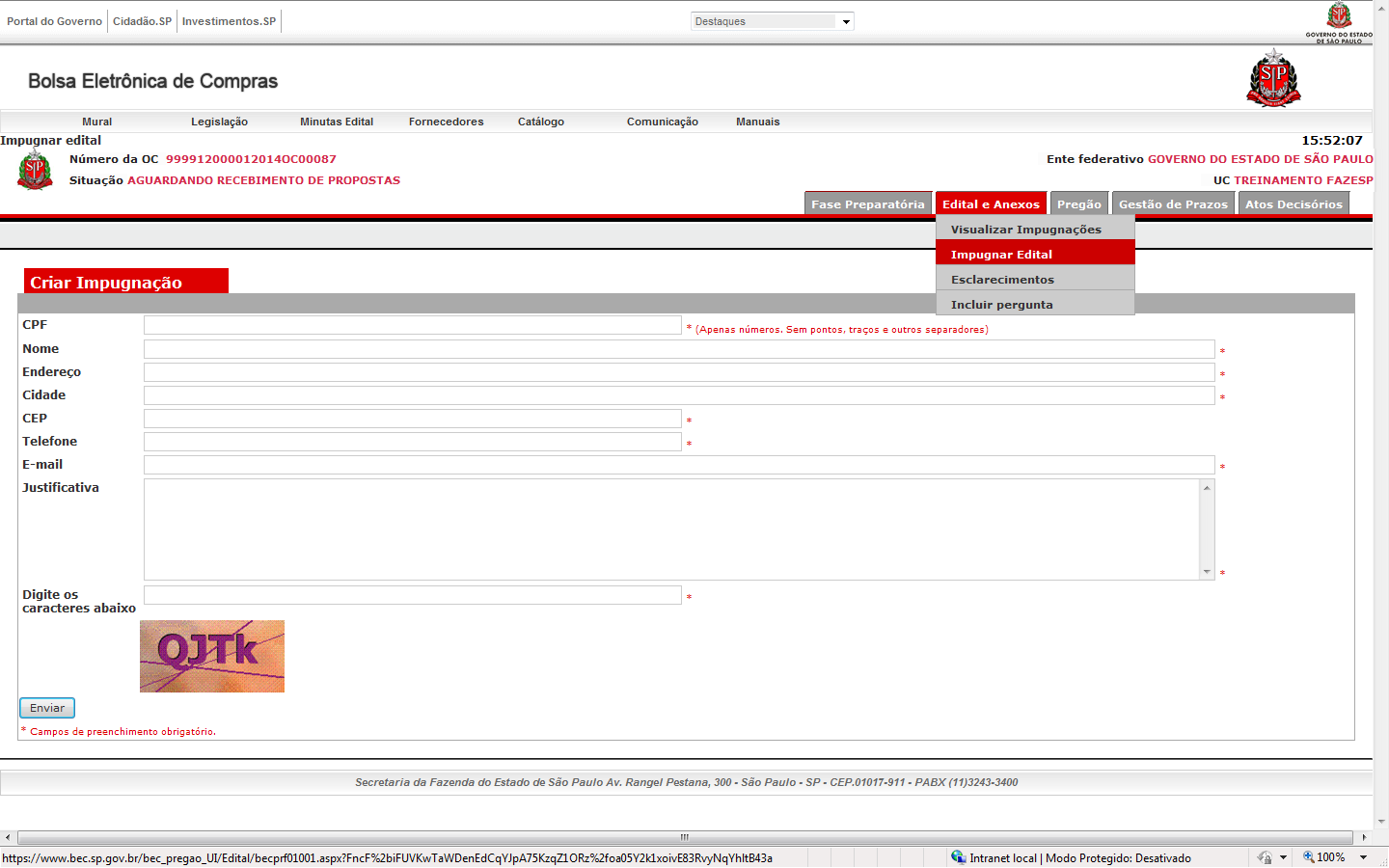This screenshot has height=868, width=1389.
Task: Open the Investimentos.SP link
Action: click(x=229, y=21)
